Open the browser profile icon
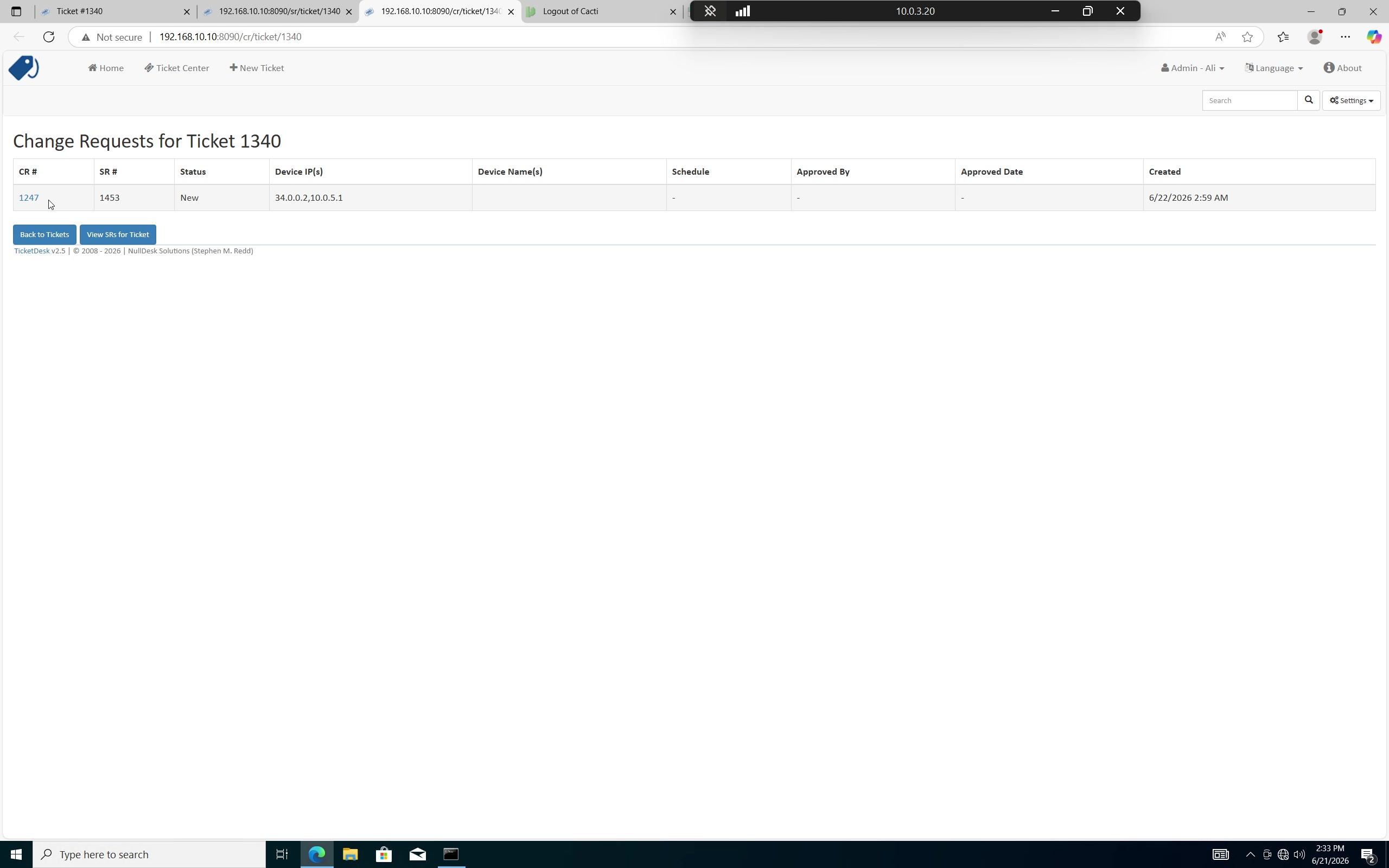 pyautogui.click(x=1315, y=37)
